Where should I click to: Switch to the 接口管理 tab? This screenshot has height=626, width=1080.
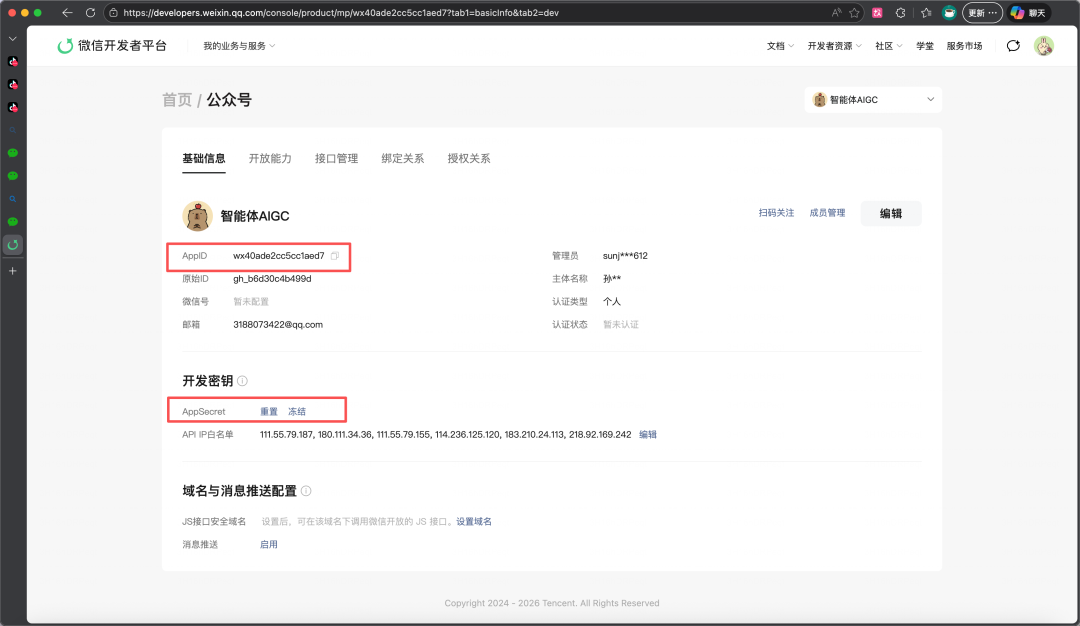(x=336, y=158)
